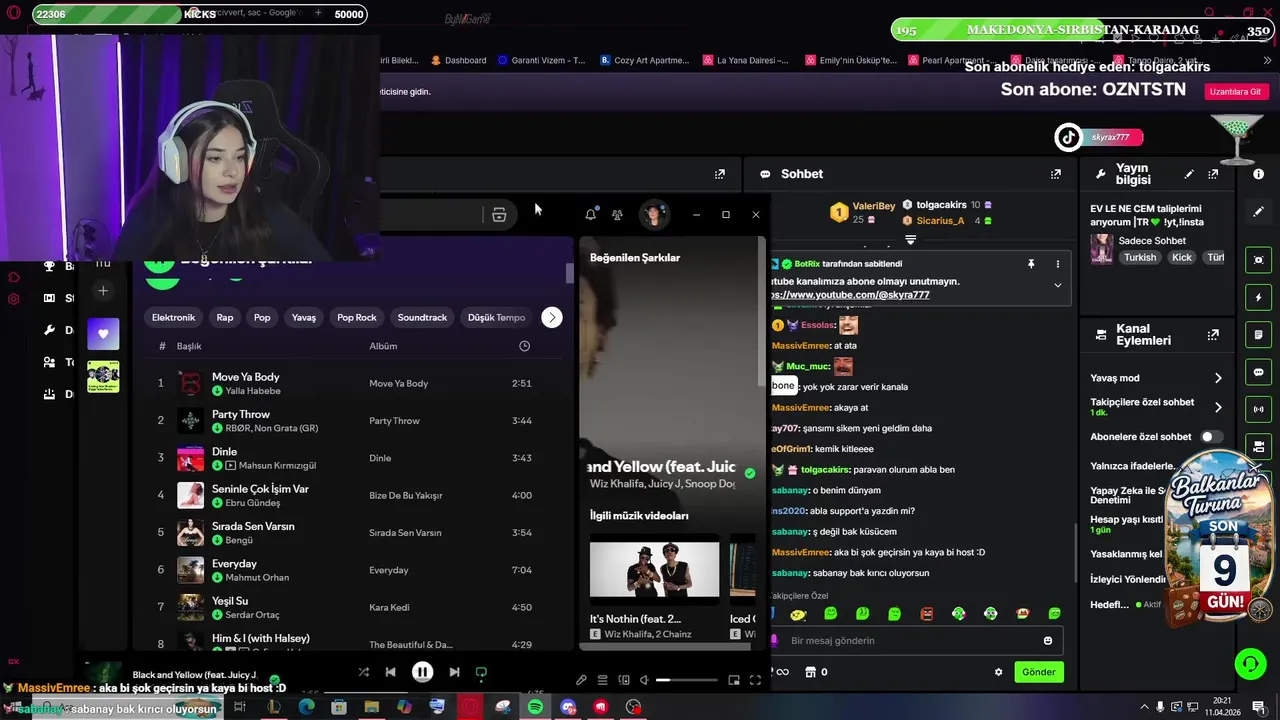
Task: Open It's Nothin music video thumbnail
Action: coord(654,569)
